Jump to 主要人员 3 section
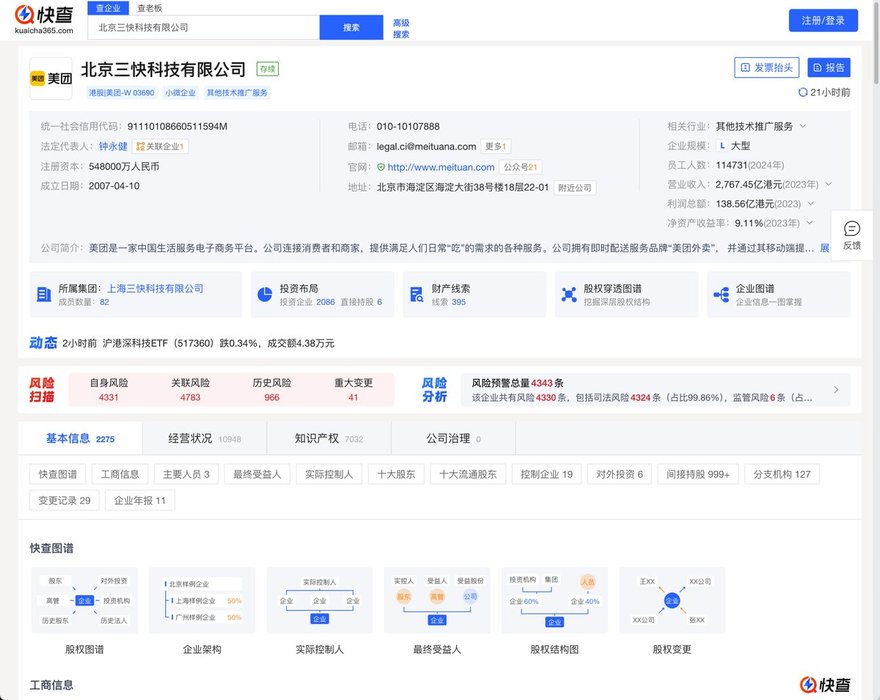Viewport: 880px width, 700px height. (186, 474)
